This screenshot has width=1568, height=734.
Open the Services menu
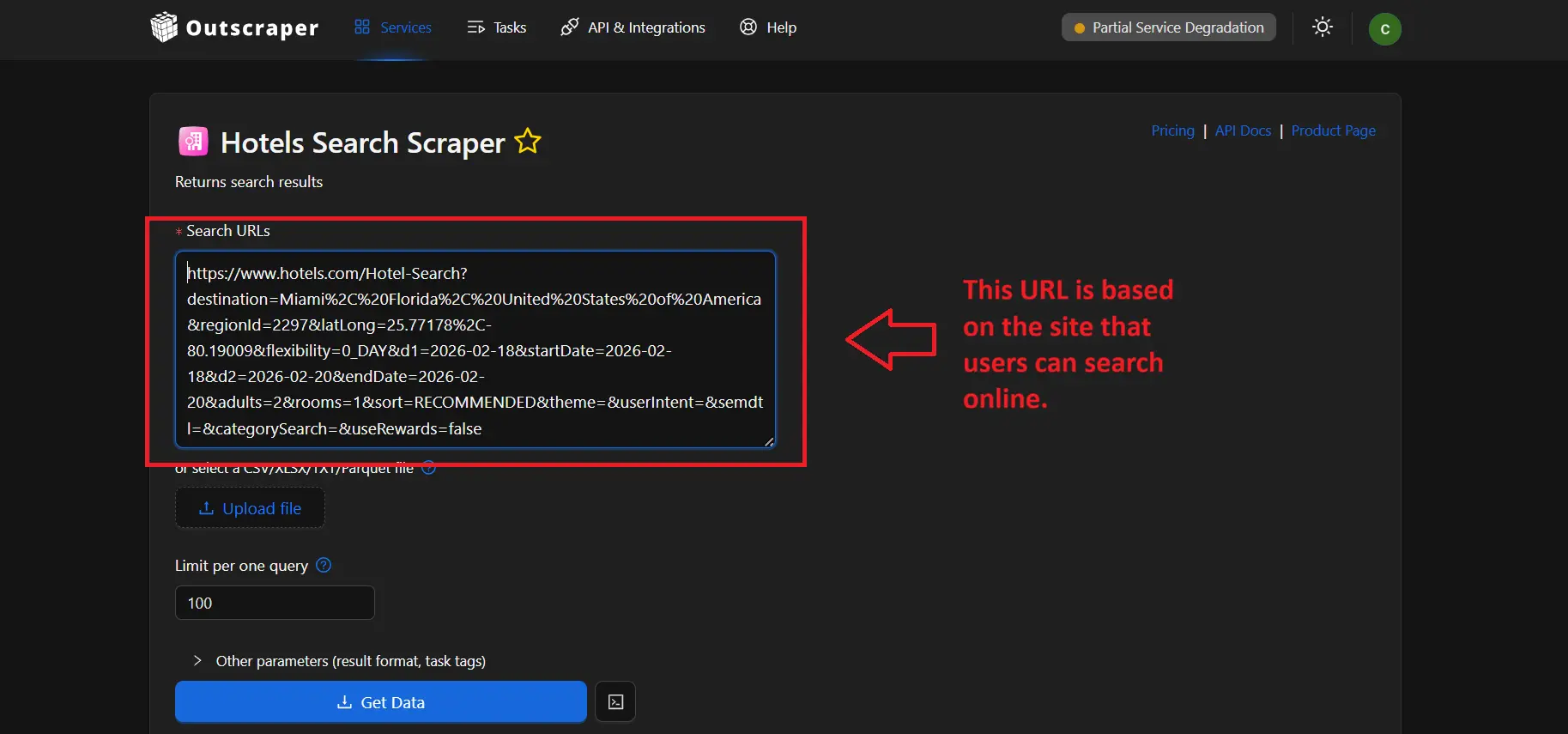(x=393, y=27)
